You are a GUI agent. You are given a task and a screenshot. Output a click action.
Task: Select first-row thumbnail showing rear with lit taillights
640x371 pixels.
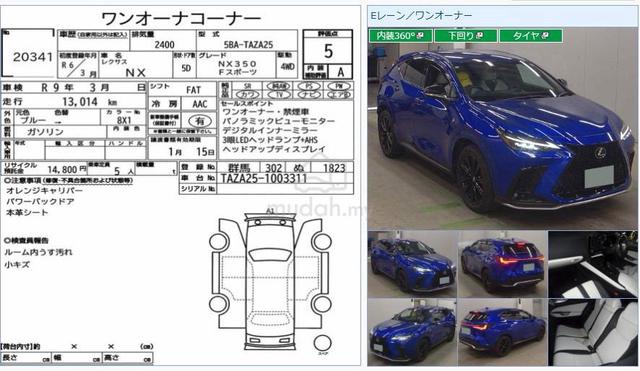click(502, 264)
